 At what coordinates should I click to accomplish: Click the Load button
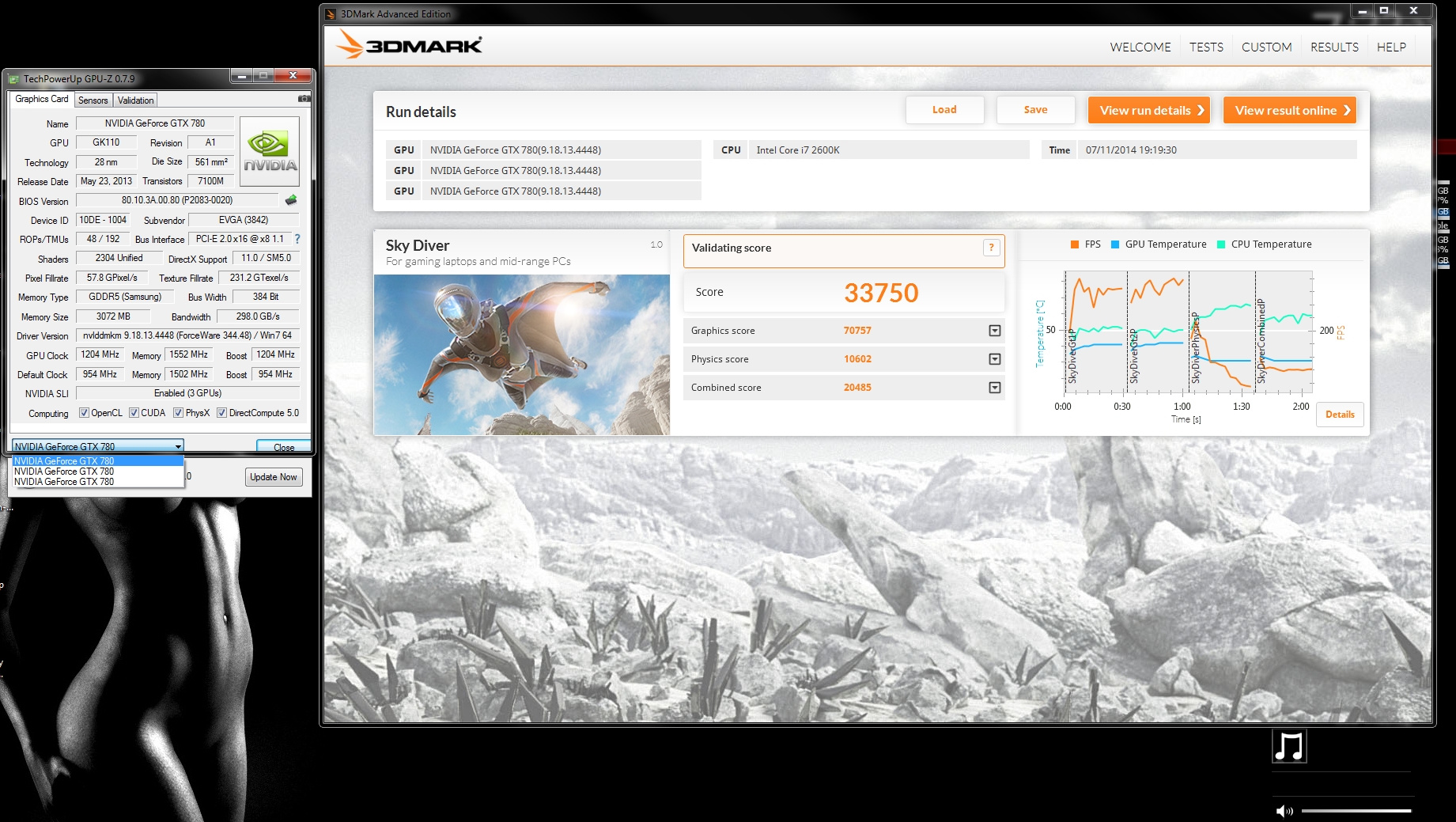point(944,110)
